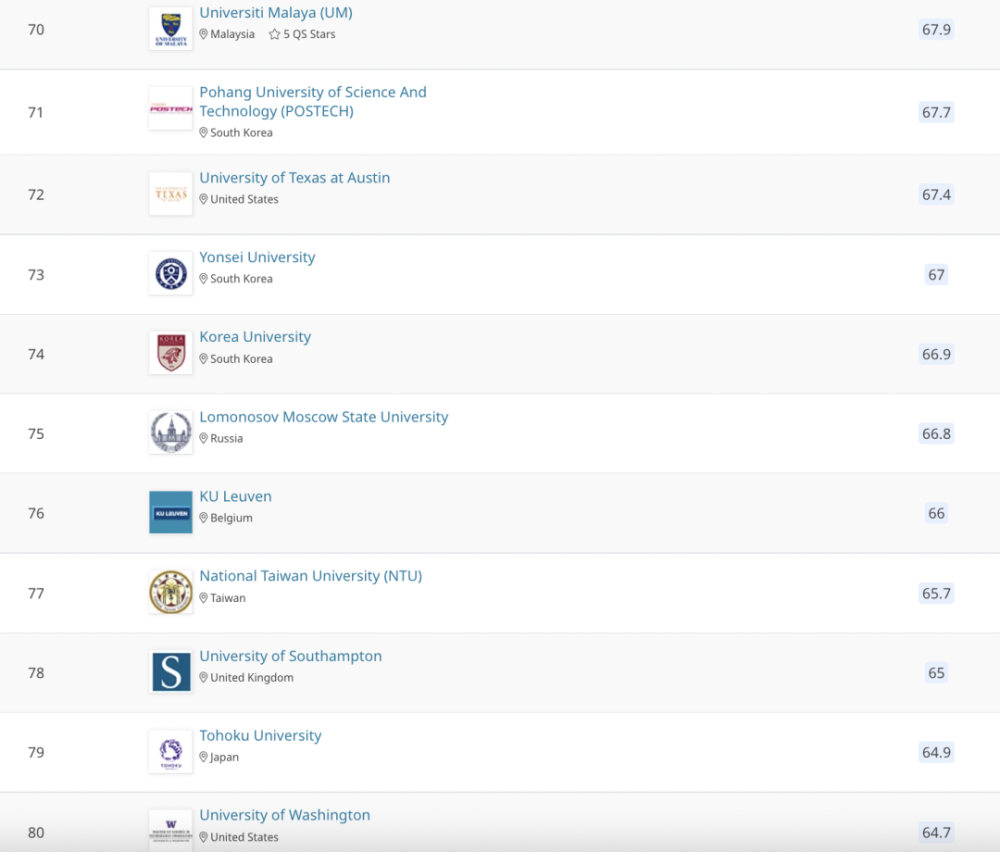Click the score 67.9
The image size is (1000, 852).
click(936, 29)
